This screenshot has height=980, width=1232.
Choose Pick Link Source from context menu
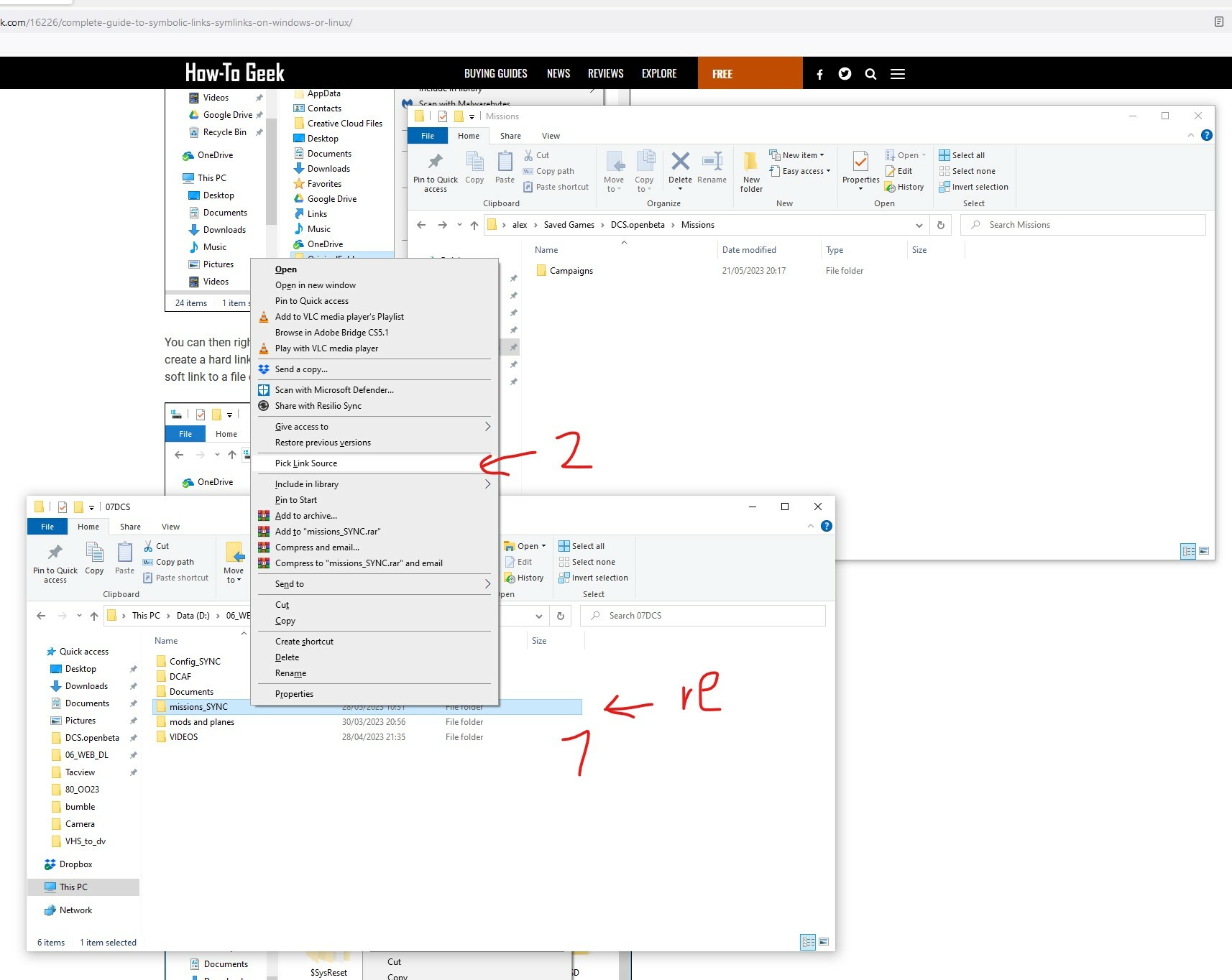coord(374,463)
